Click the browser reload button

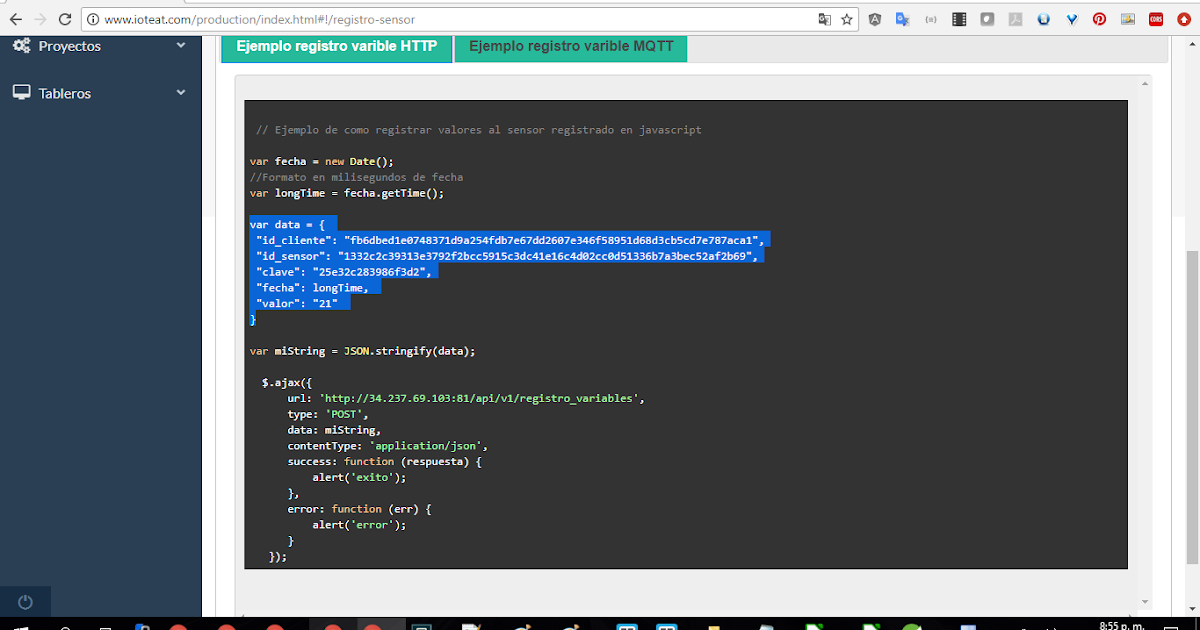tap(64, 18)
